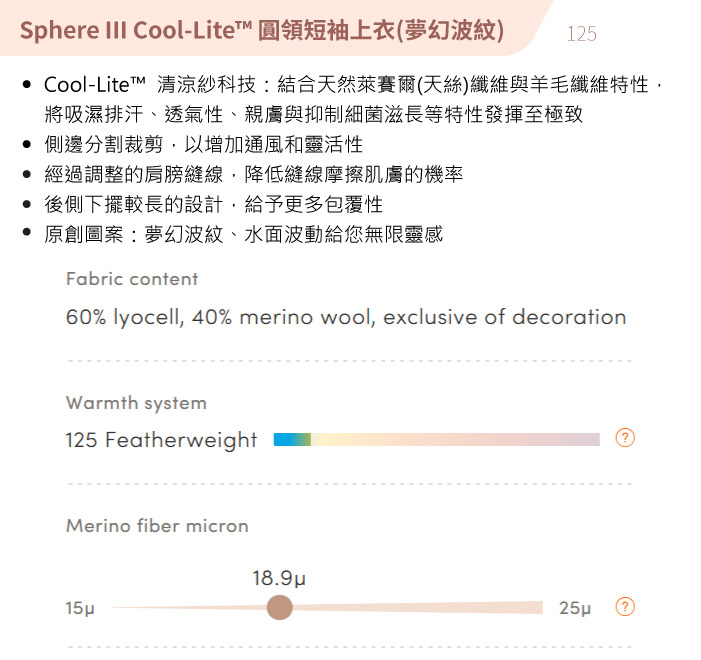Click the 18.9μ value label above handle
This screenshot has height=660, width=701.
click(279, 578)
